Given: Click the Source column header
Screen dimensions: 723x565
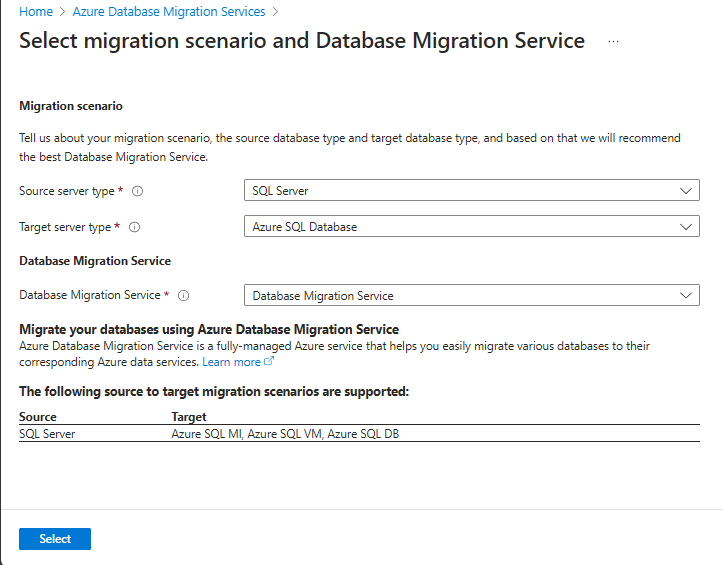Looking at the screenshot, I should [x=38, y=416].
